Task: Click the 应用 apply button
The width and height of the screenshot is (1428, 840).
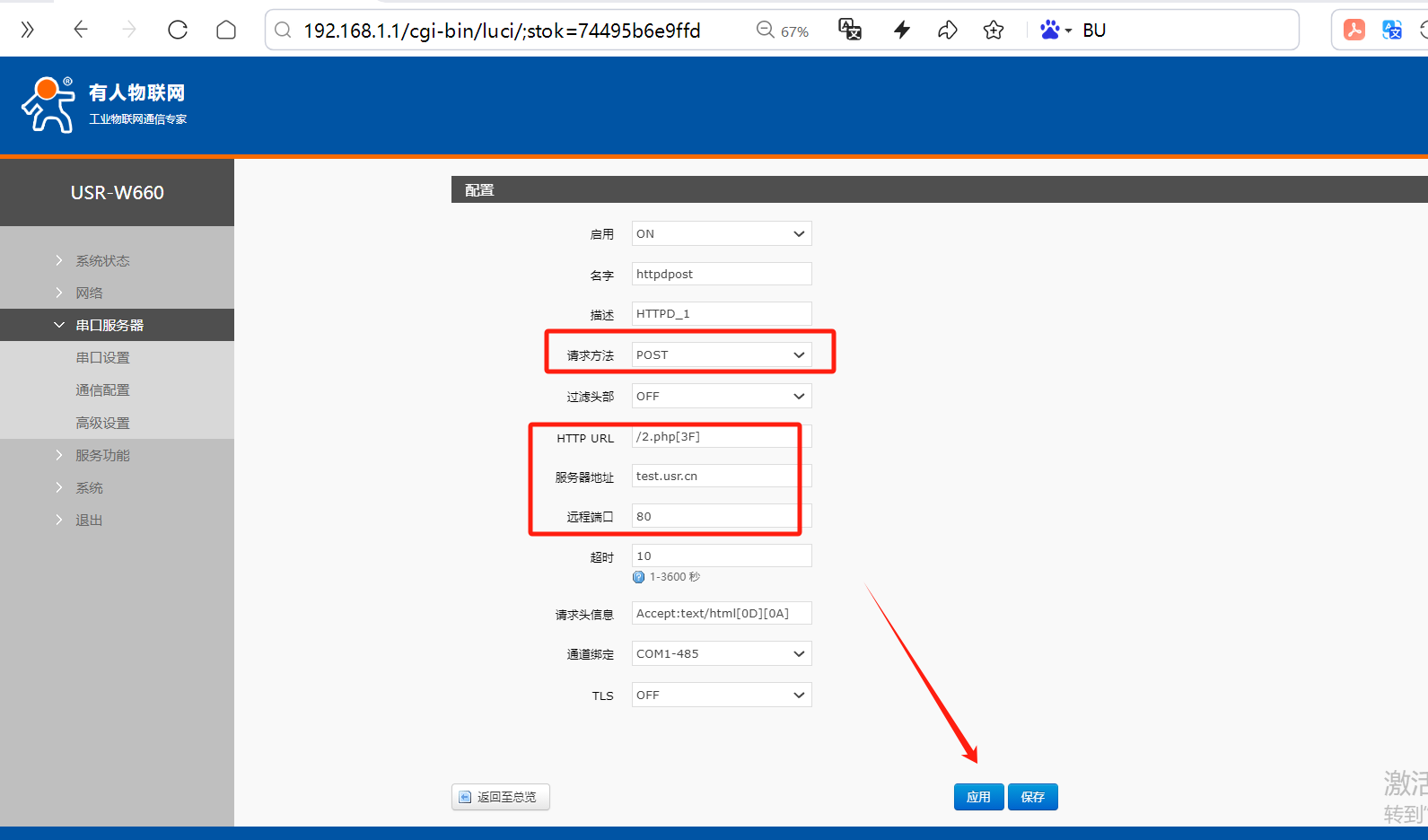Action: click(978, 797)
